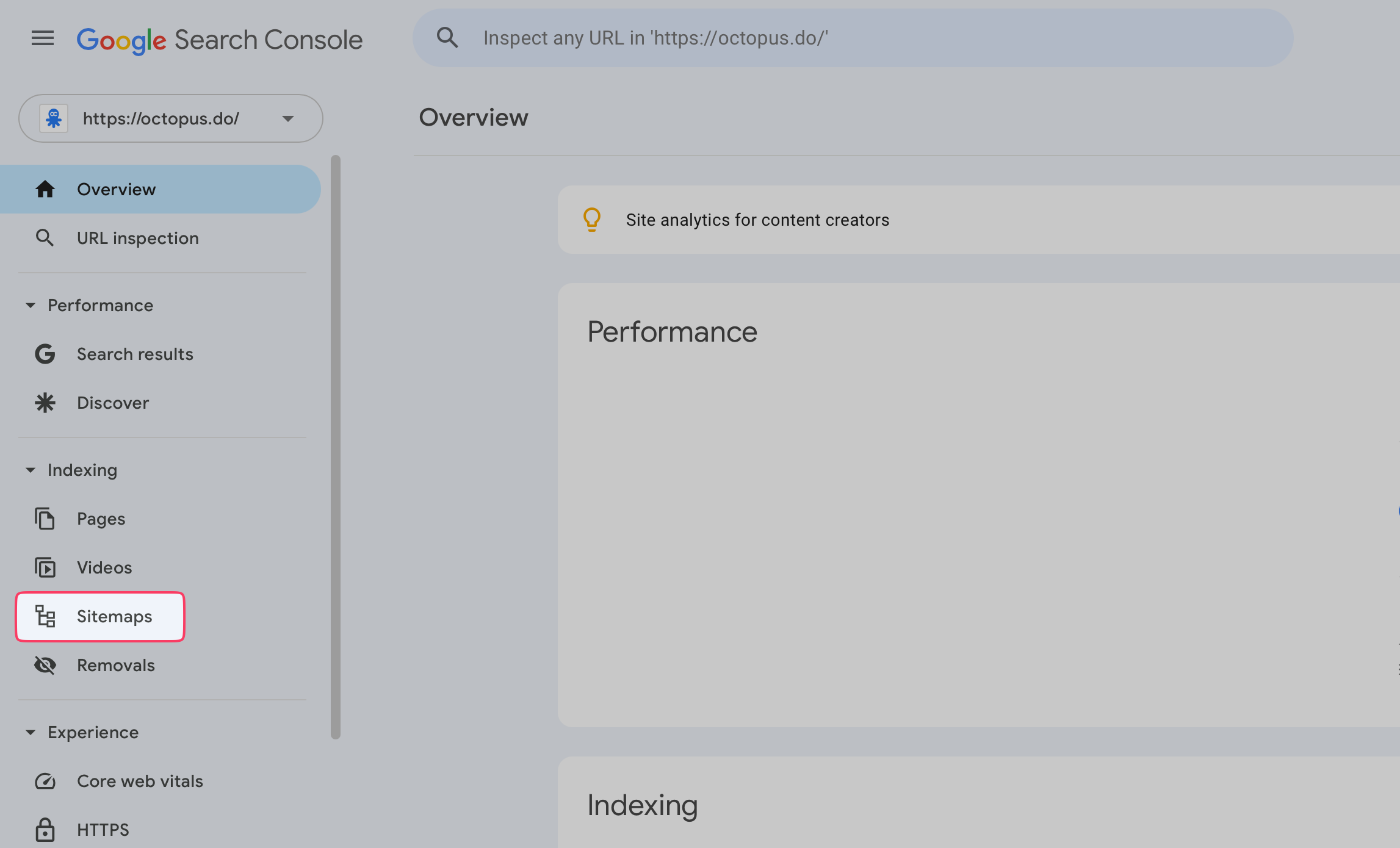The image size is (1400, 848).
Task: Click the https://octopus.do/ property name
Action: click(x=161, y=118)
